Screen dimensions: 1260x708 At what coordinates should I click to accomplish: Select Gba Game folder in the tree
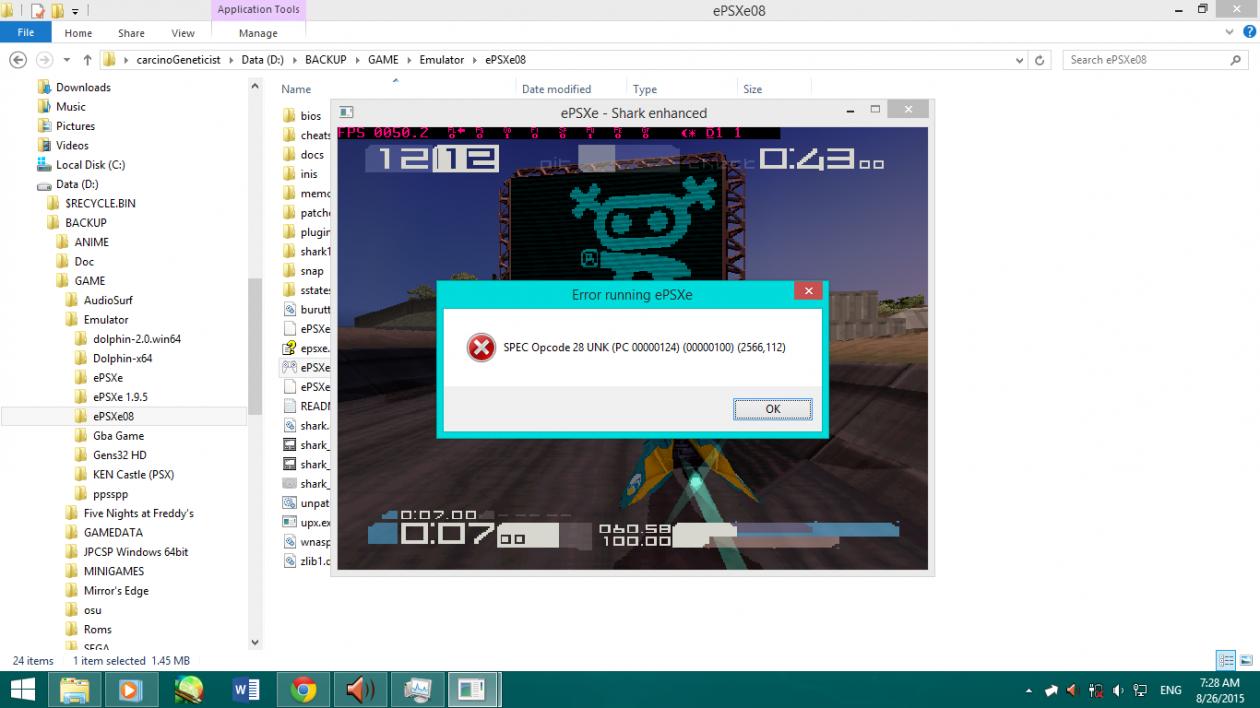[118, 436]
